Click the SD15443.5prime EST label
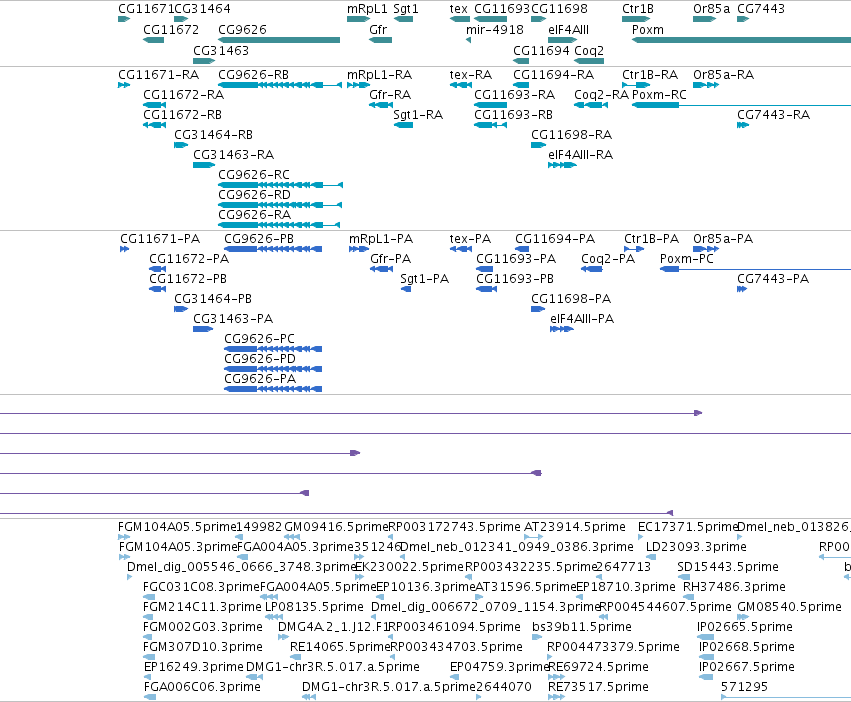This screenshot has height=702, width=851. (x=728, y=567)
